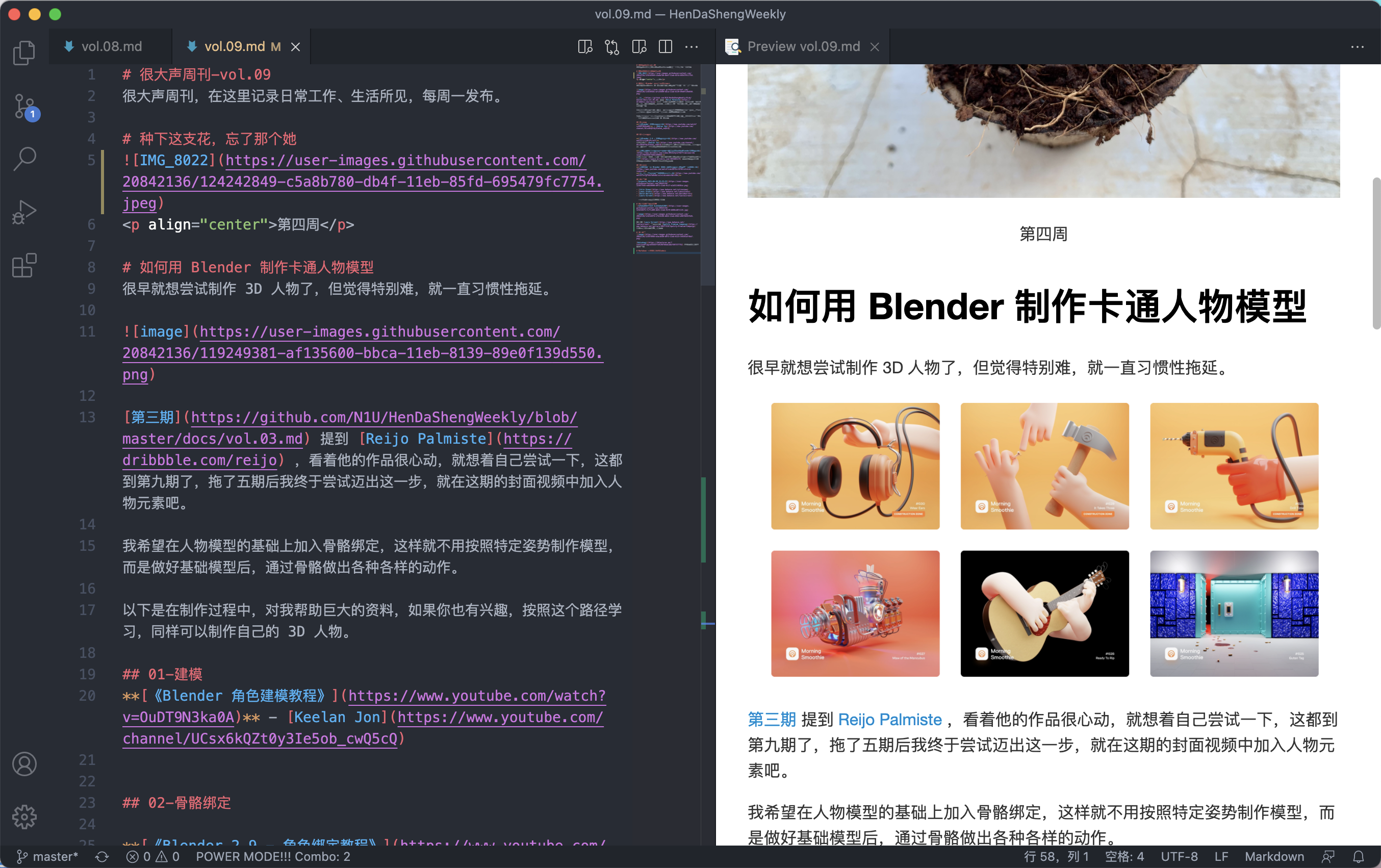Click the preview icon beside Split Editor

coord(639,46)
